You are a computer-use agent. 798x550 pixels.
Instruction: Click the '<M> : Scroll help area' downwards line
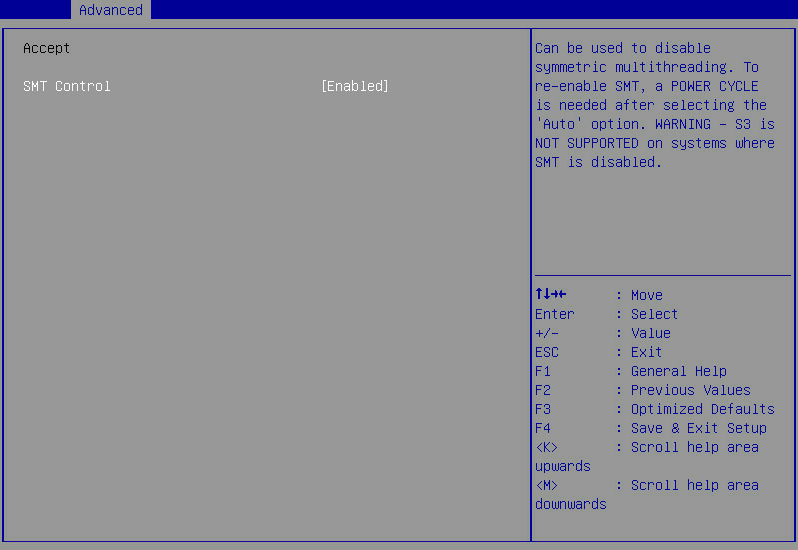(x=647, y=495)
